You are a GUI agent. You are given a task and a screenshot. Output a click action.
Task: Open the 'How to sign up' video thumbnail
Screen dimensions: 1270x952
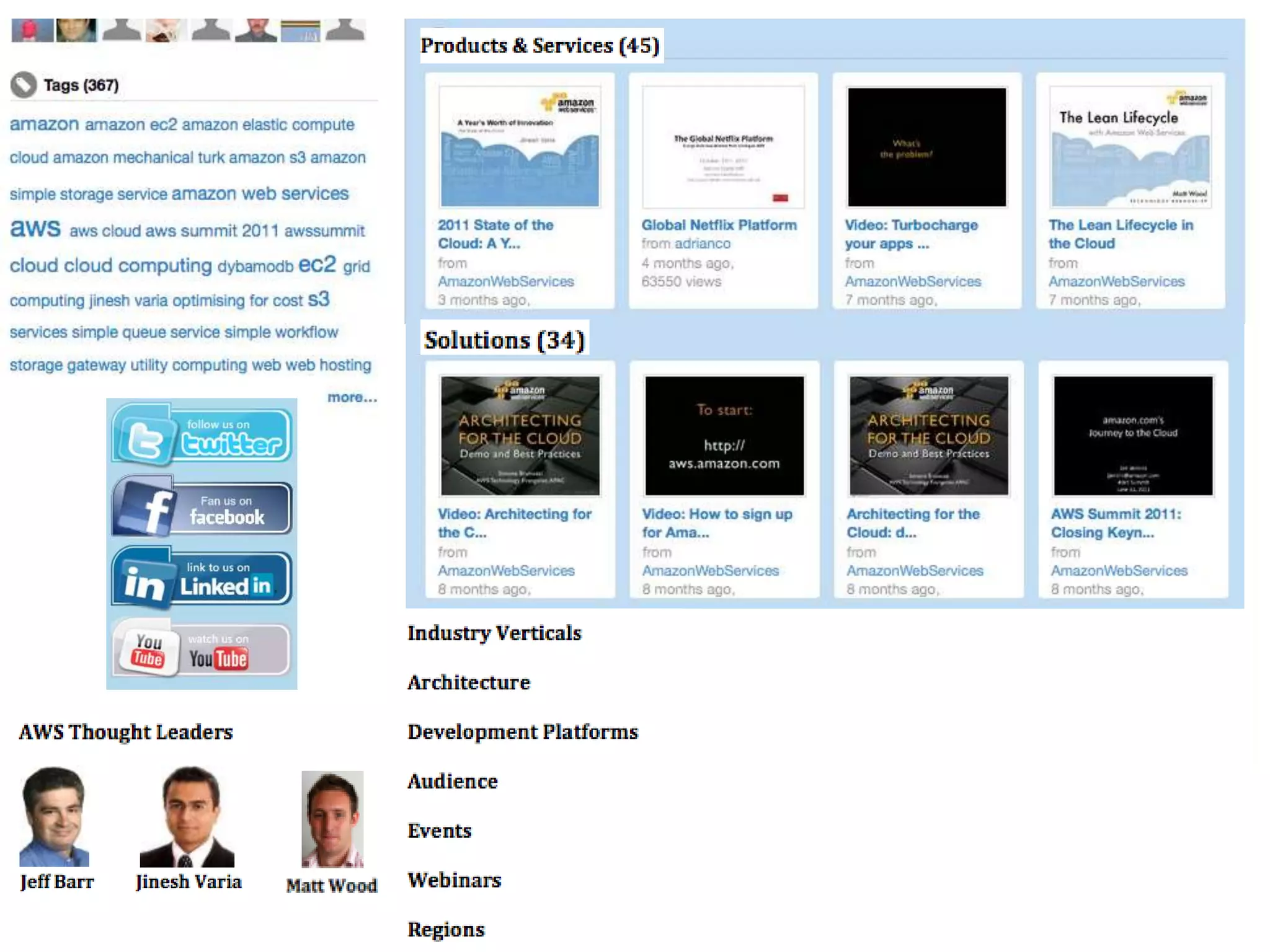click(724, 436)
